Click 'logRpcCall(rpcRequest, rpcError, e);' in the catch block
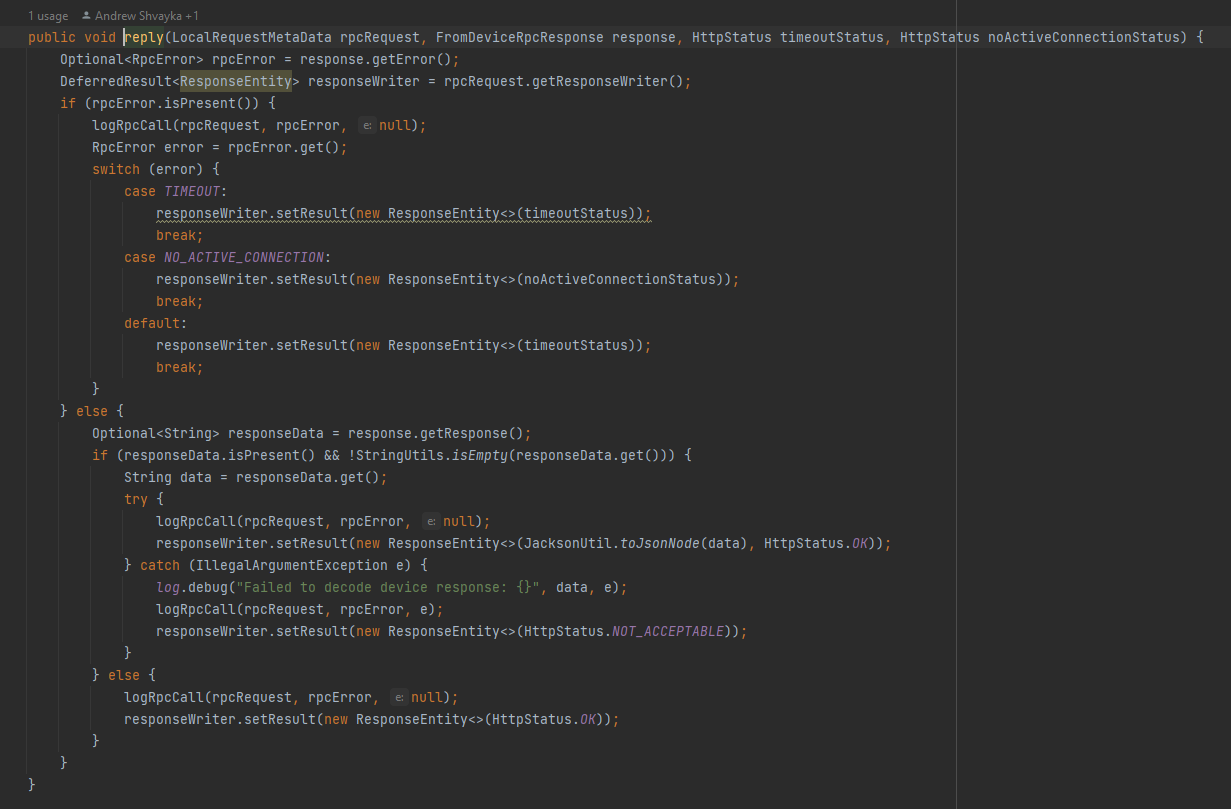The image size is (1231, 809). tap(300, 609)
